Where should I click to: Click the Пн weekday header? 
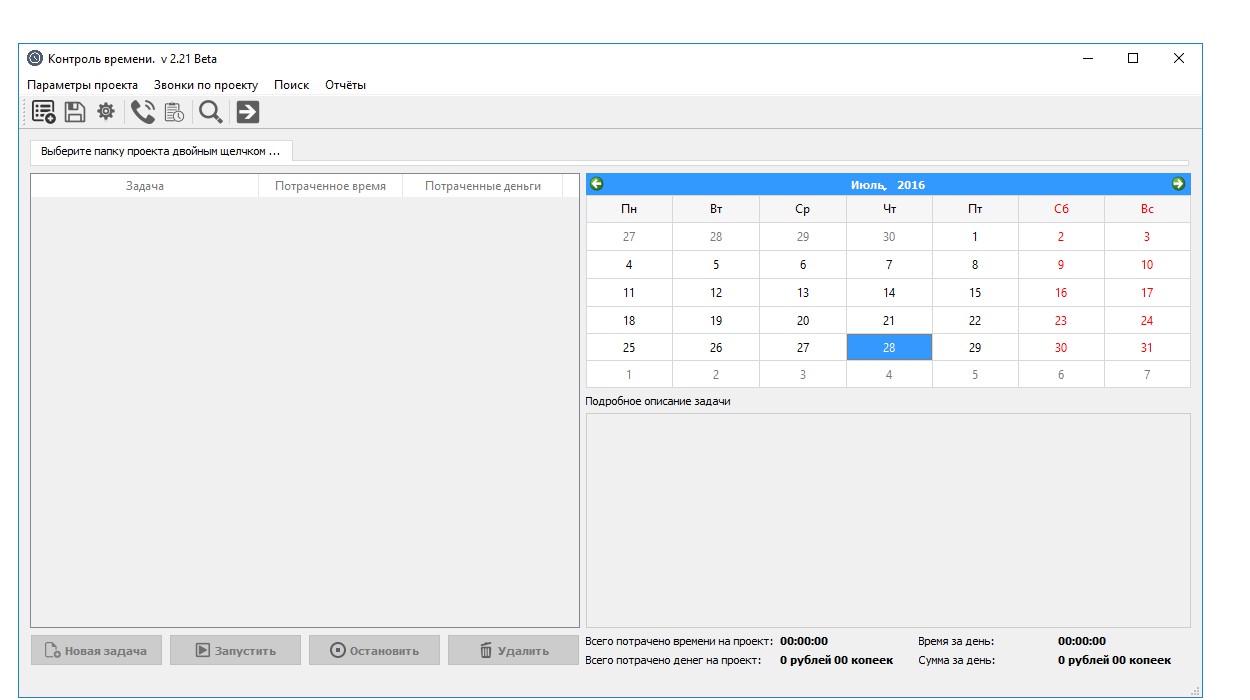[x=629, y=209]
